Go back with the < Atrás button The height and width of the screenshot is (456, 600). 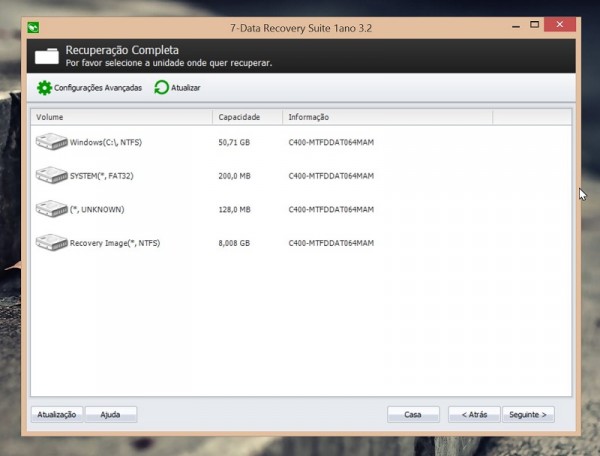[x=474, y=414]
